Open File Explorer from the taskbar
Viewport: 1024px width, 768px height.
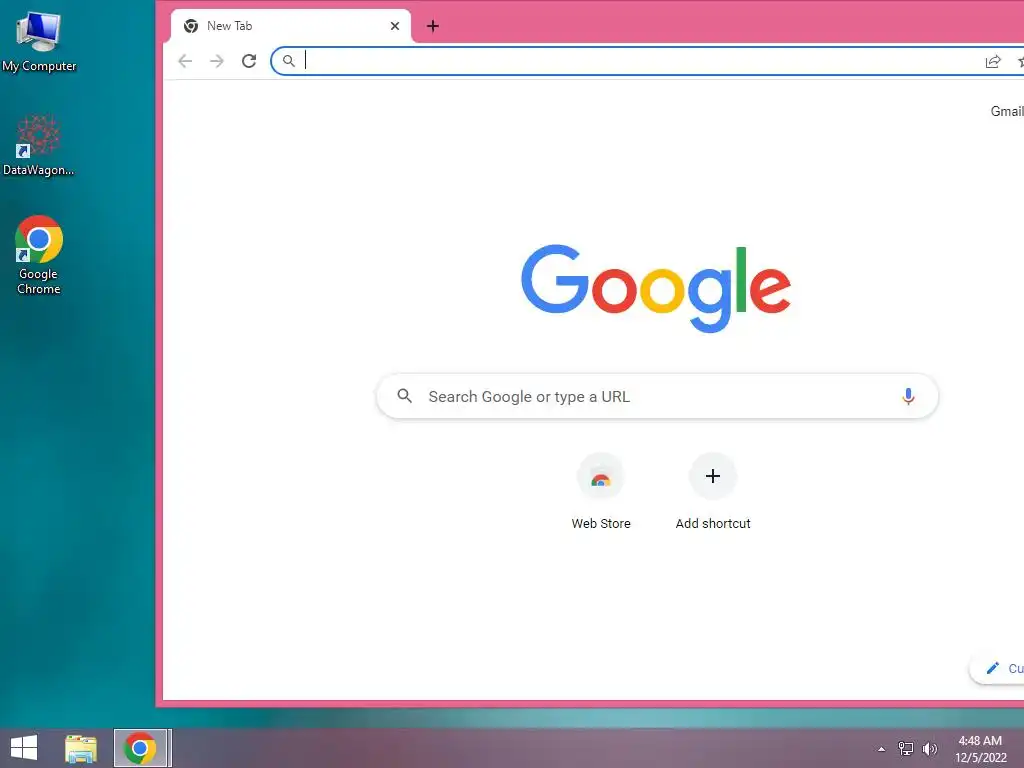point(81,748)
